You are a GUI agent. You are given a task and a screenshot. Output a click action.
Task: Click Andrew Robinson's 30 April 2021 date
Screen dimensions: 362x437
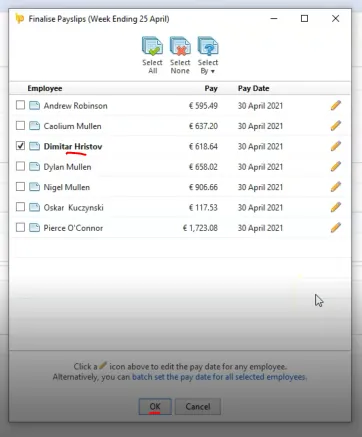(260, 106)
